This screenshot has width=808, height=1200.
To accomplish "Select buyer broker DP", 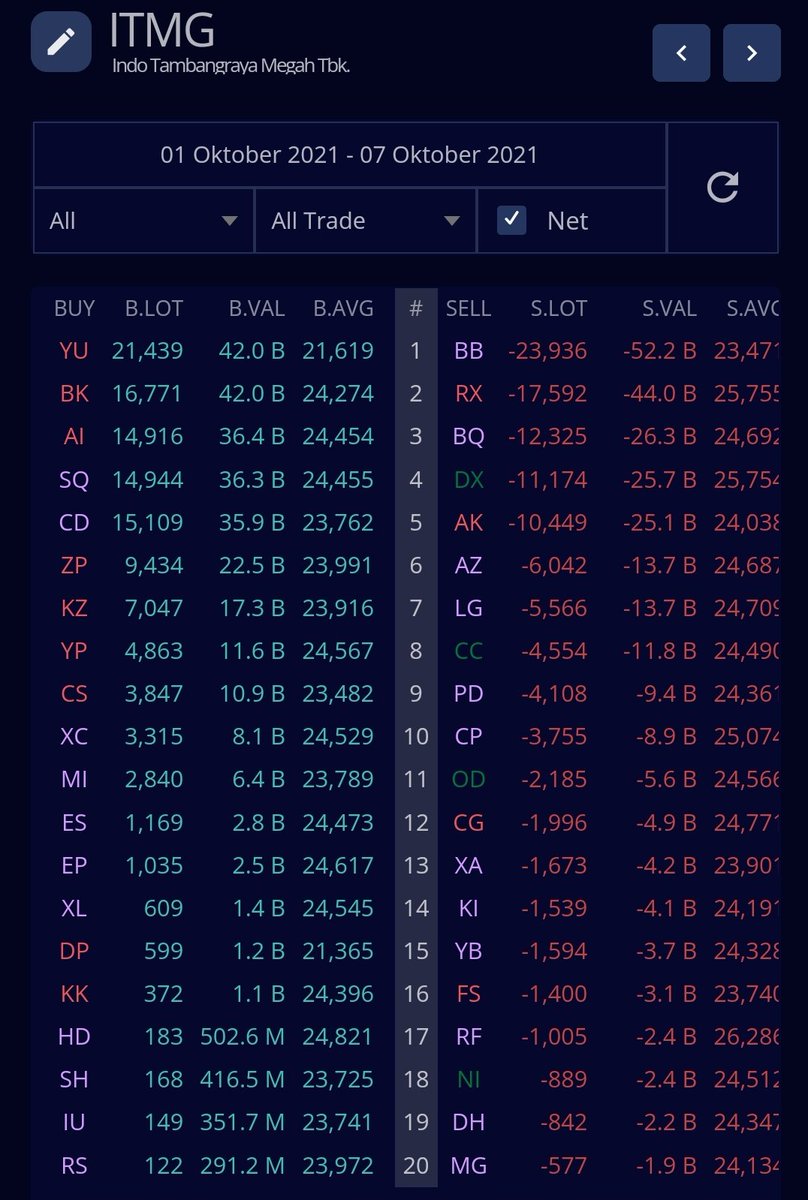I will [x=74, y=951].
